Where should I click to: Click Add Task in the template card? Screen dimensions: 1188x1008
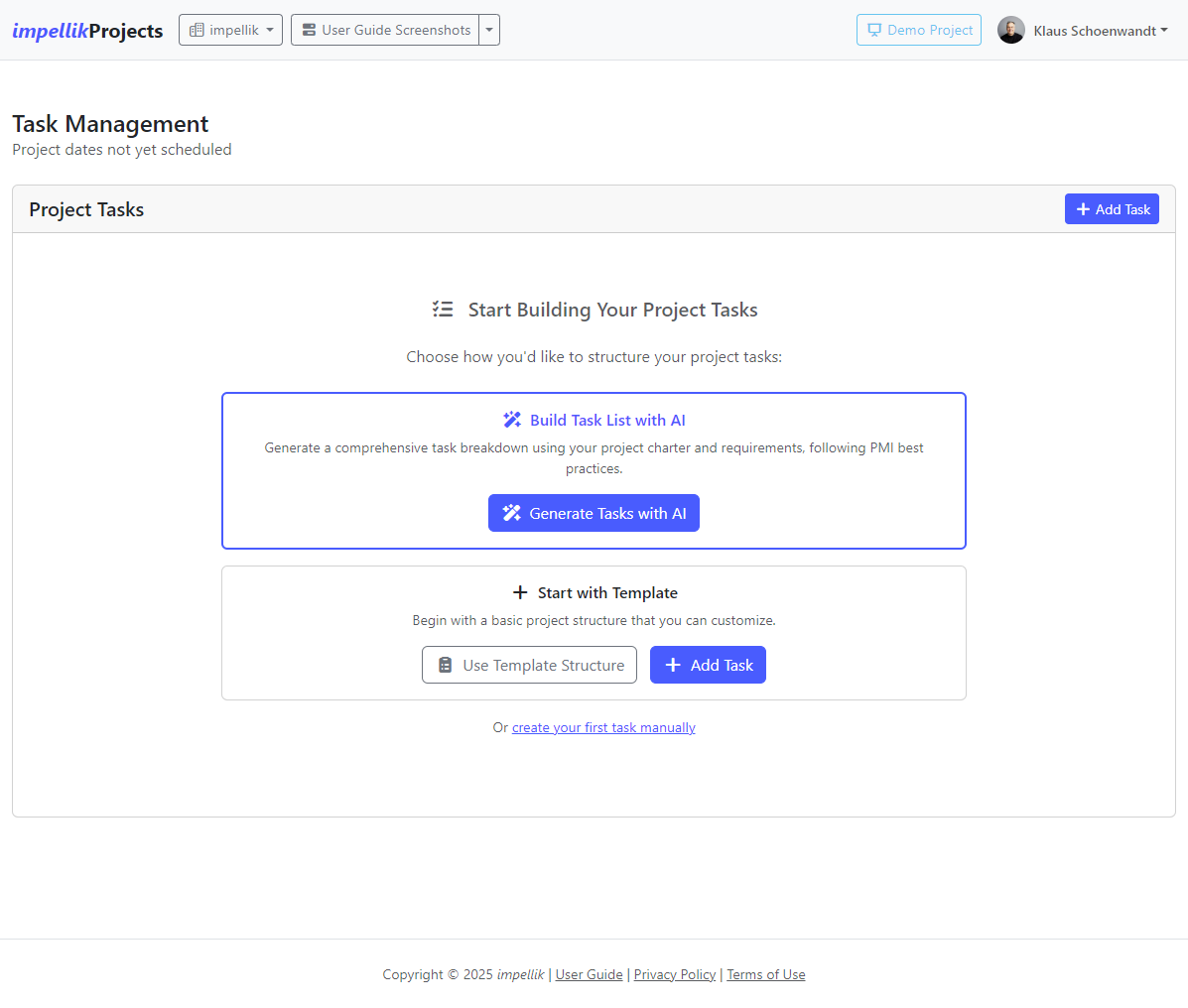click(x=708, y=665)
